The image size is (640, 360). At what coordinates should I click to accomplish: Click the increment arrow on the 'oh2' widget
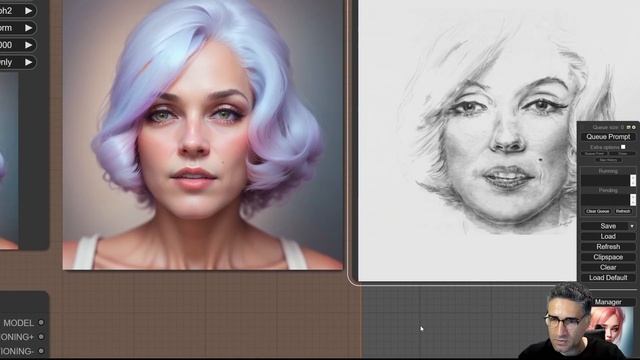coord(29,11)
